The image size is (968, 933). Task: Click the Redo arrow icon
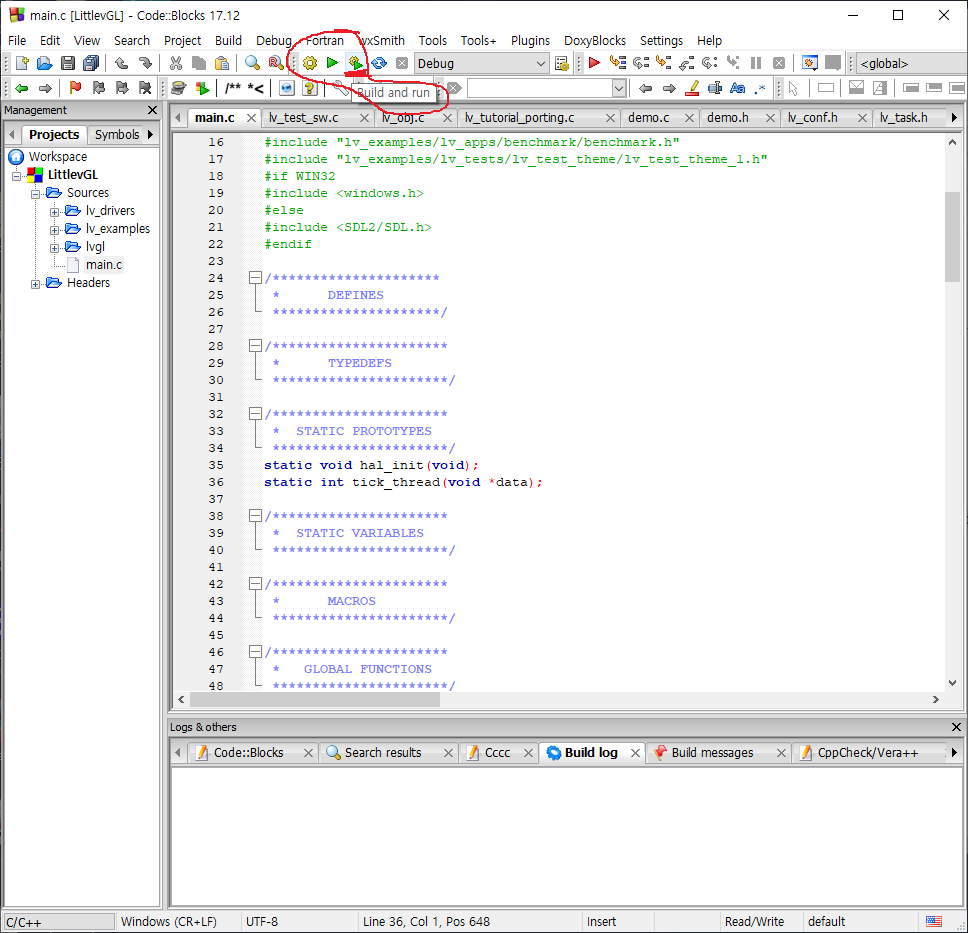point(145,63)
